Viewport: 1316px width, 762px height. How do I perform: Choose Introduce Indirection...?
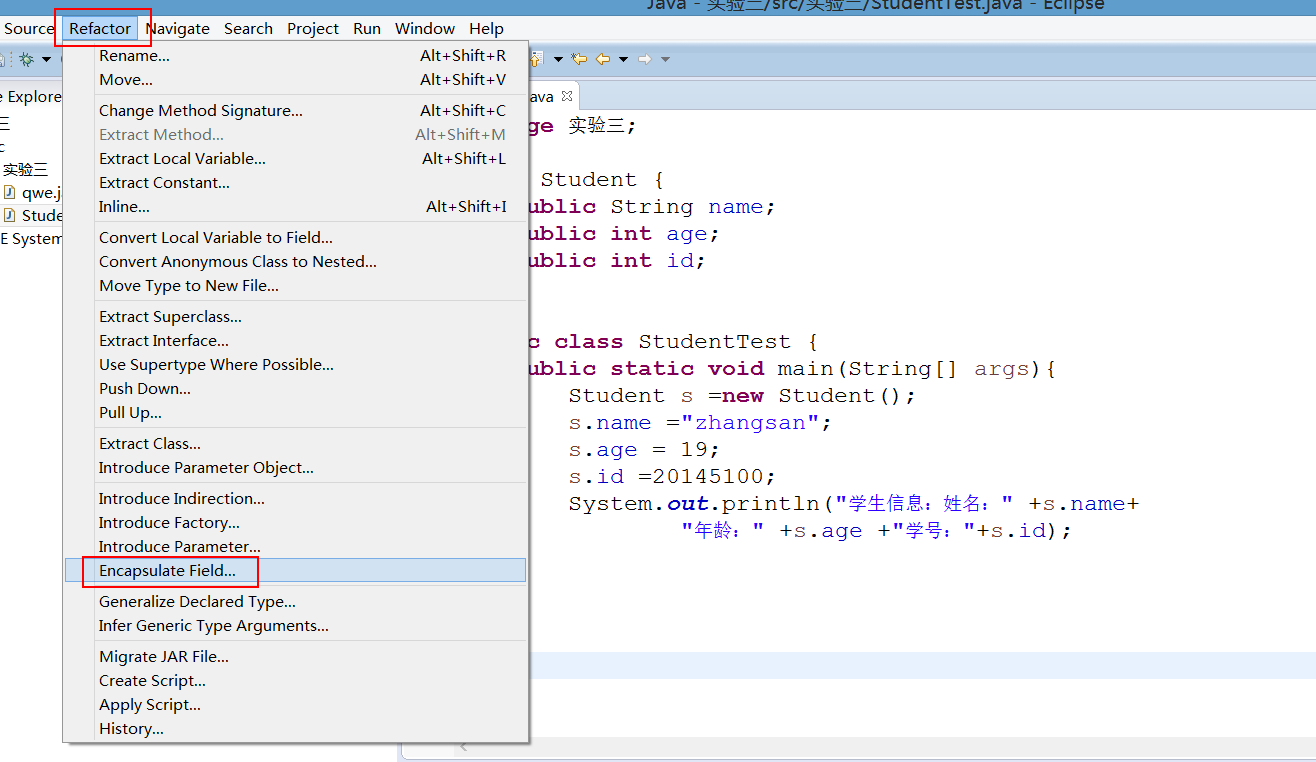(295, 499)
